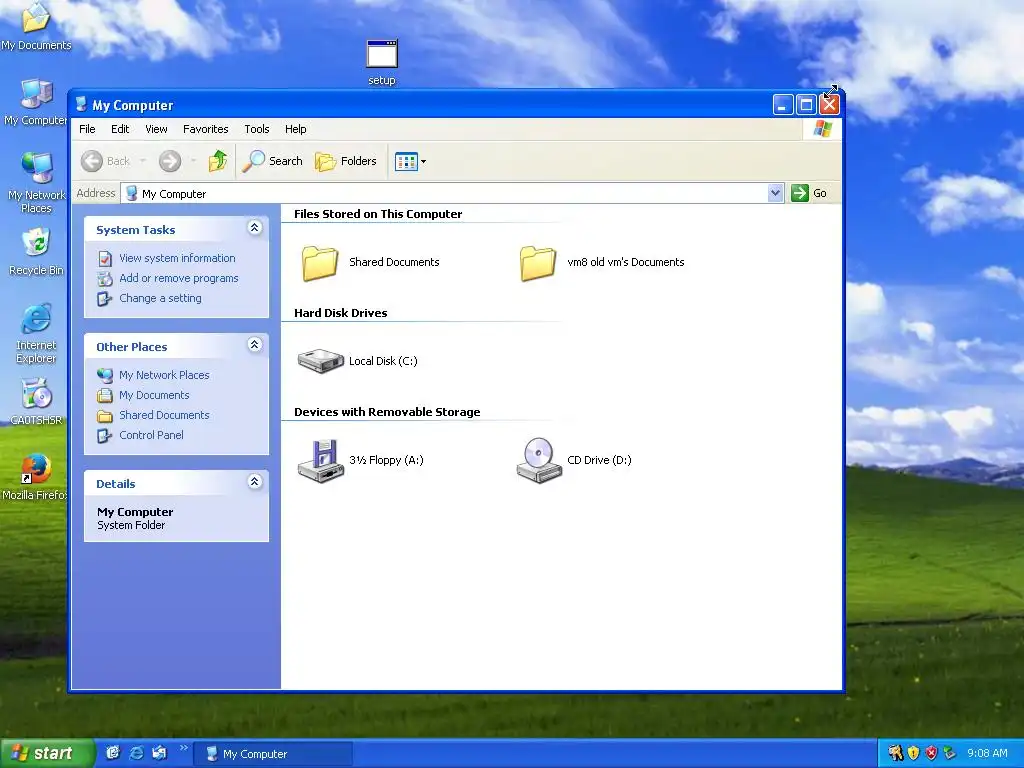1024x768 pixels.
Task: Open Shared Documents link in sidebar
Action: 164,415
